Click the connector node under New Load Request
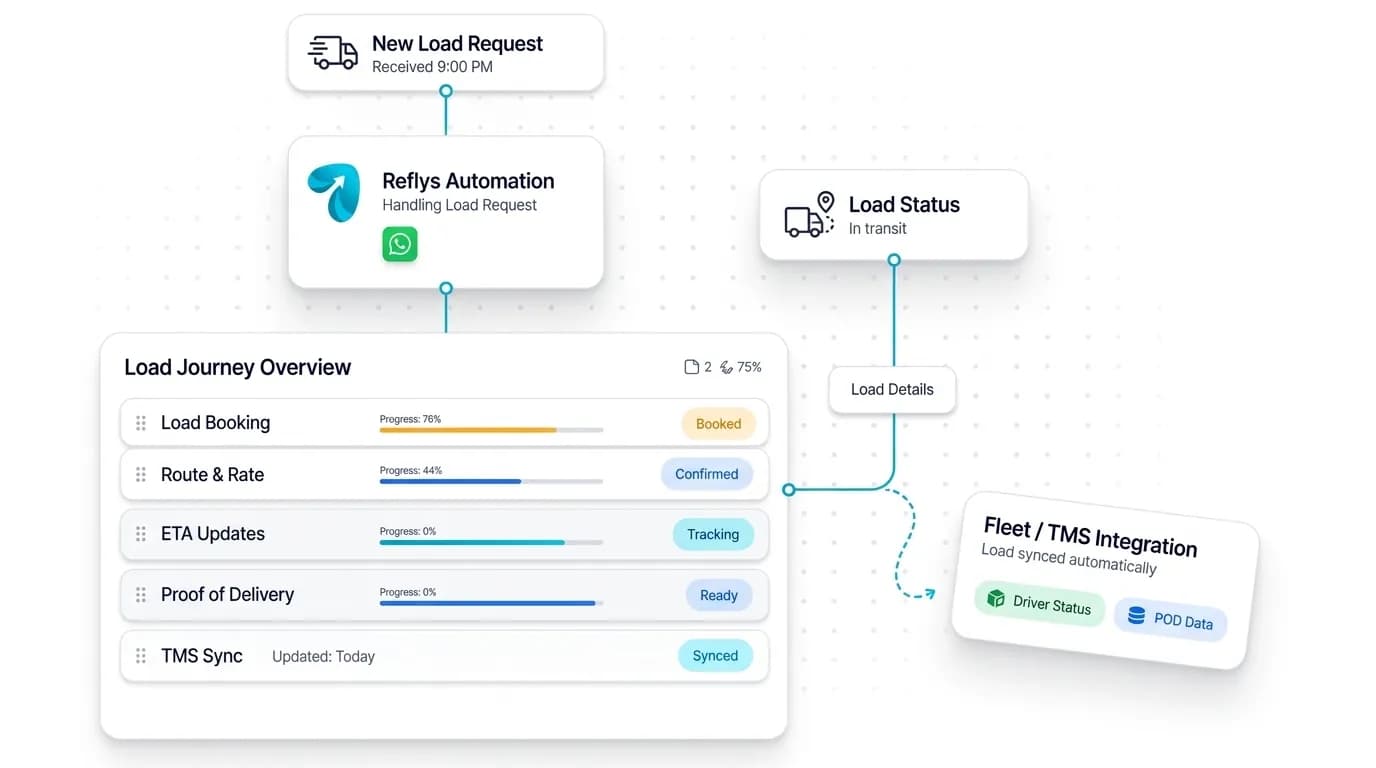 [446, 91]
